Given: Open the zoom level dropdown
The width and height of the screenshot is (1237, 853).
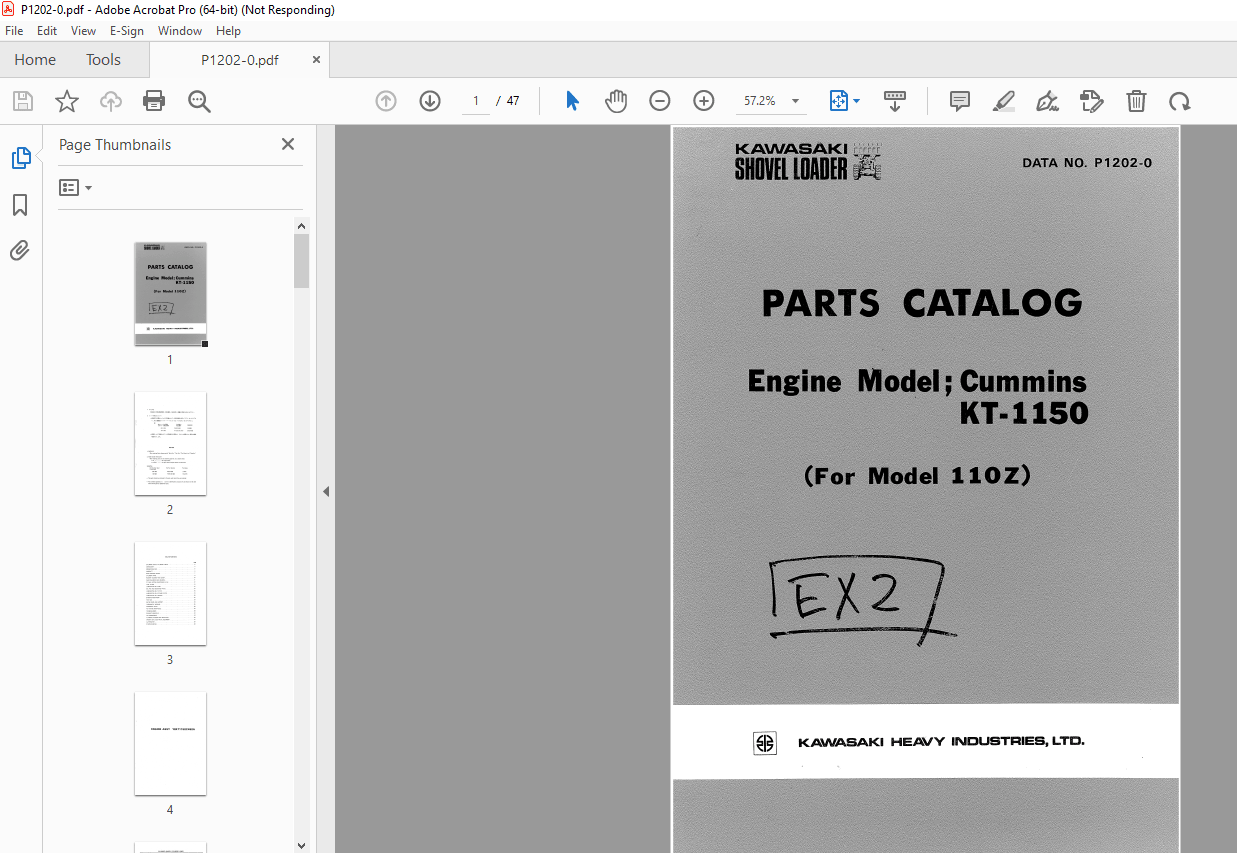Looking at the screenshot, I should pyautogui.click(x=795, y=101).
